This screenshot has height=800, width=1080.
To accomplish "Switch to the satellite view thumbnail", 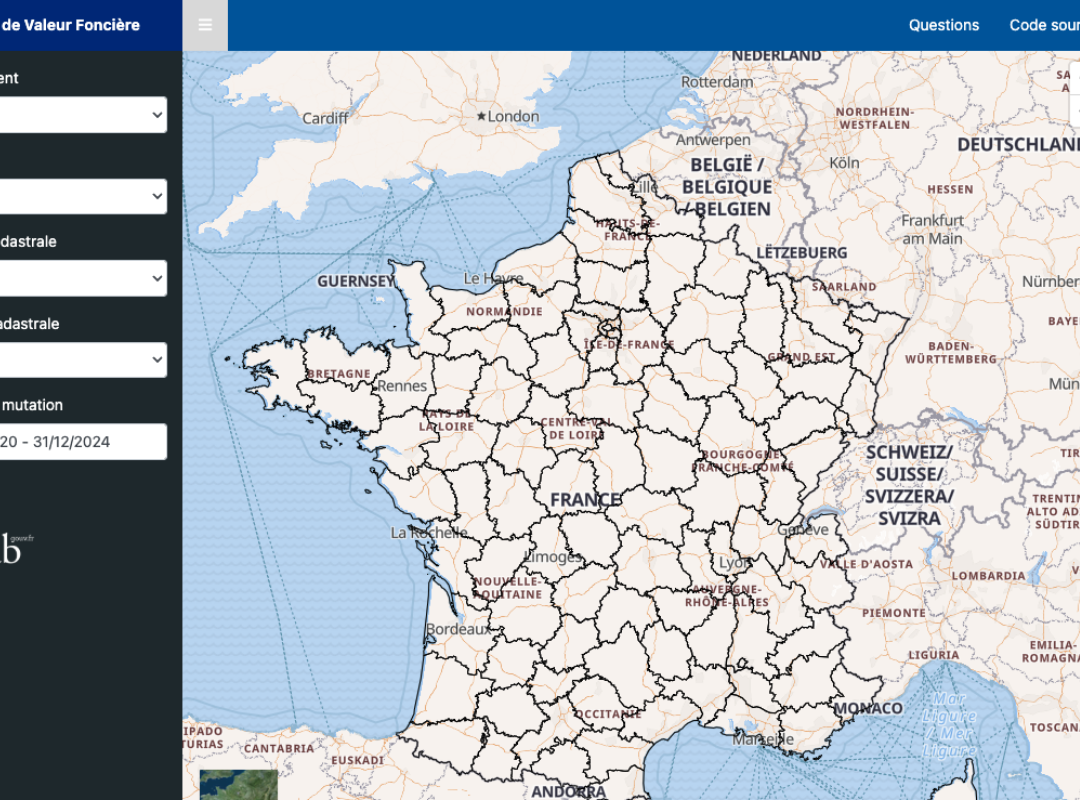I will click(238, 785).
